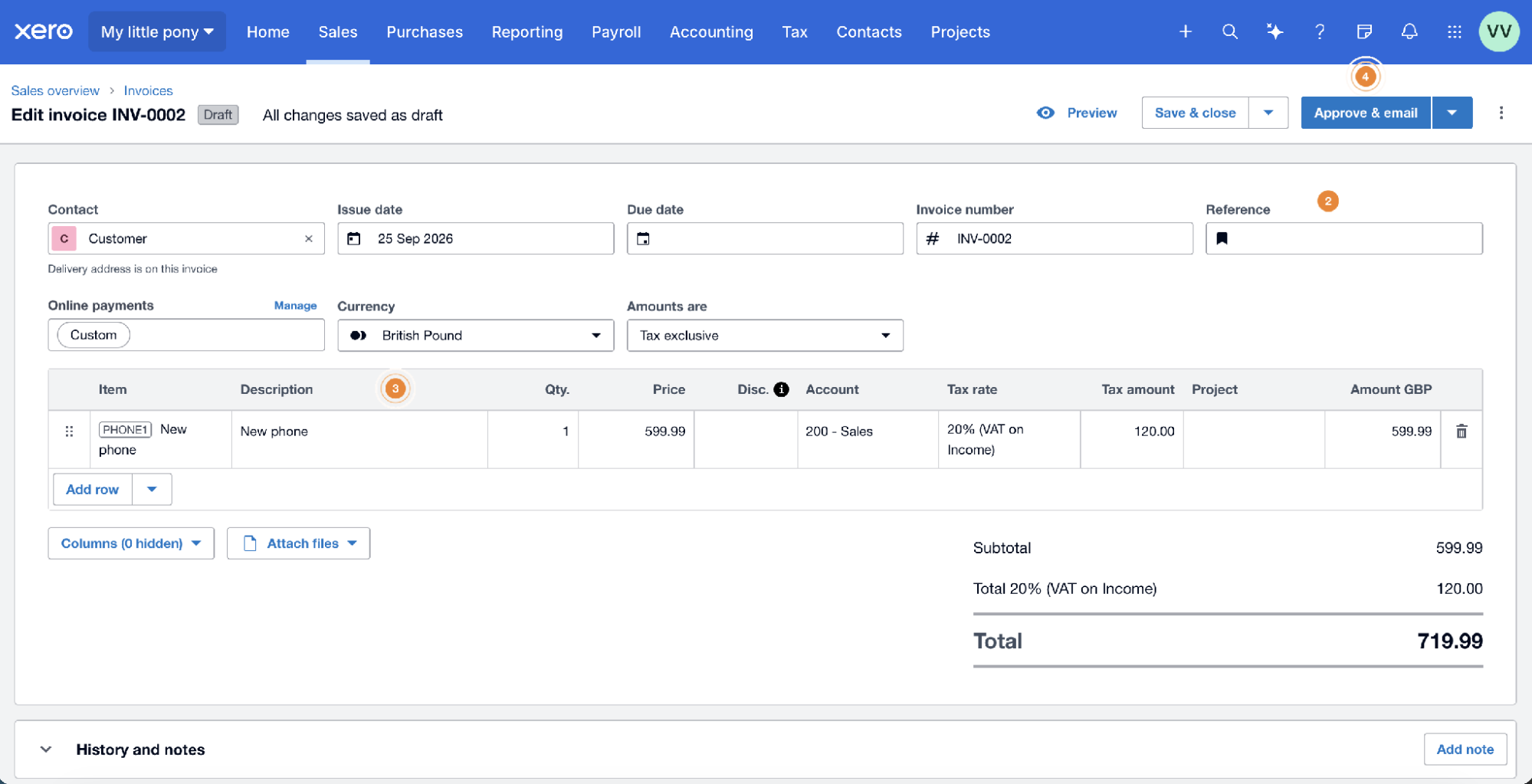Click the Due date calendar icon
Screen dimensions: 1532x784
tap(643, 238)
